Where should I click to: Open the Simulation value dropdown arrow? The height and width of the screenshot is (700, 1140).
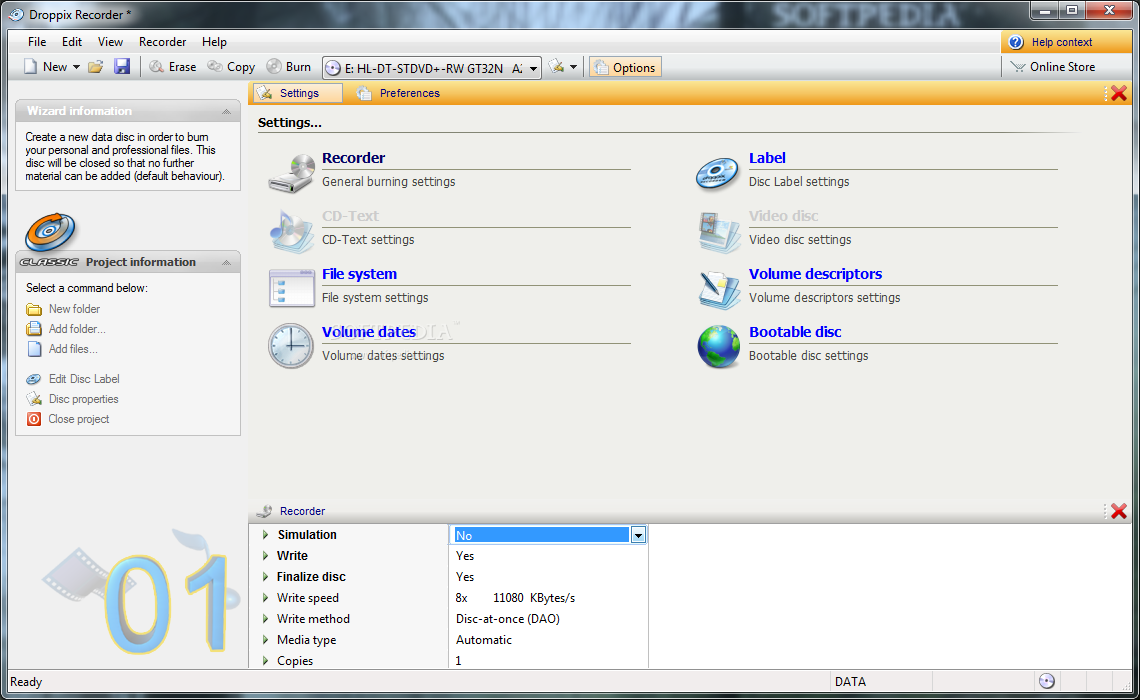[x=638, y=536]
